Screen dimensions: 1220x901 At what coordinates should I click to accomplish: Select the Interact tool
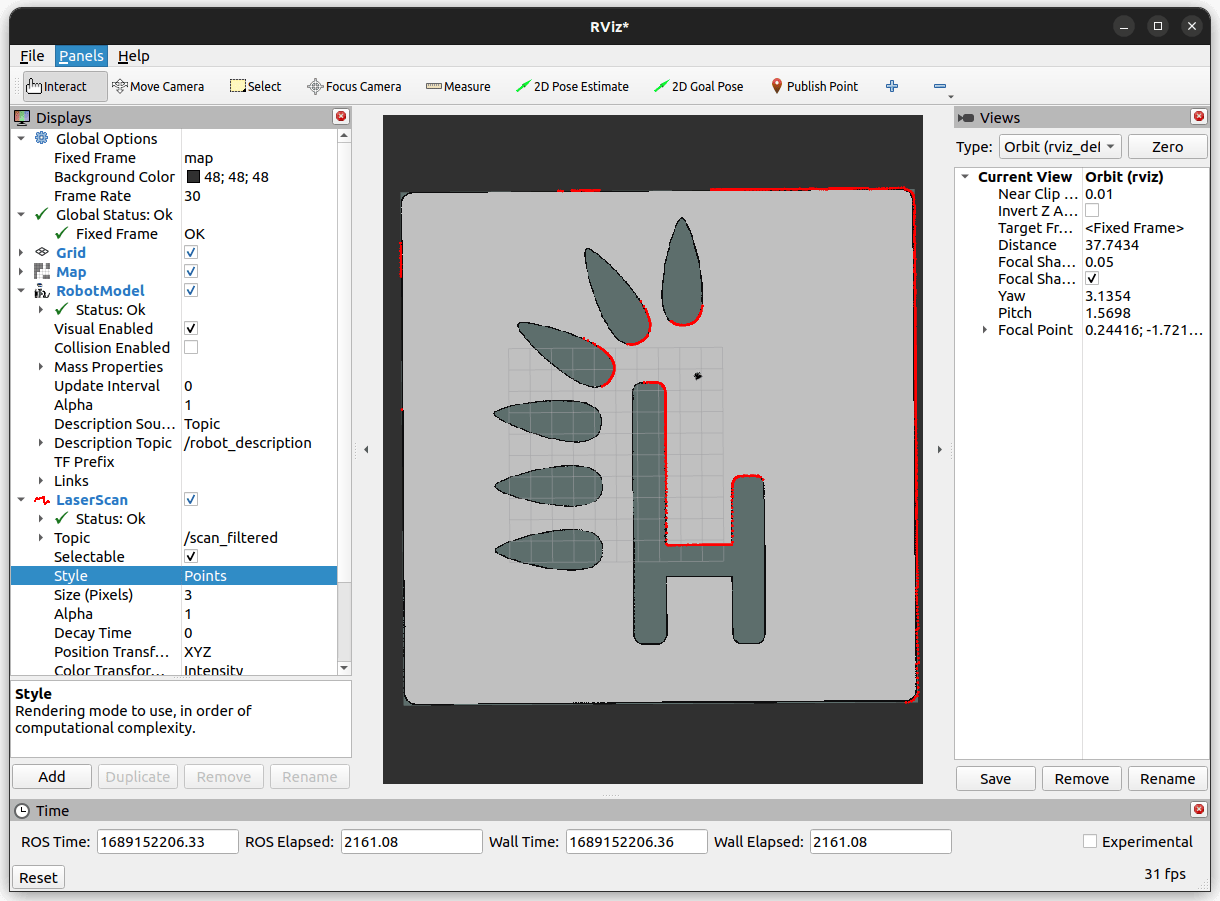pos(65,87)
